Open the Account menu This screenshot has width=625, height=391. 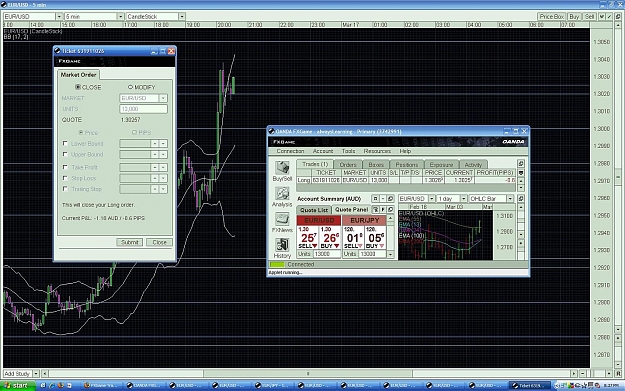pos(323,151)
